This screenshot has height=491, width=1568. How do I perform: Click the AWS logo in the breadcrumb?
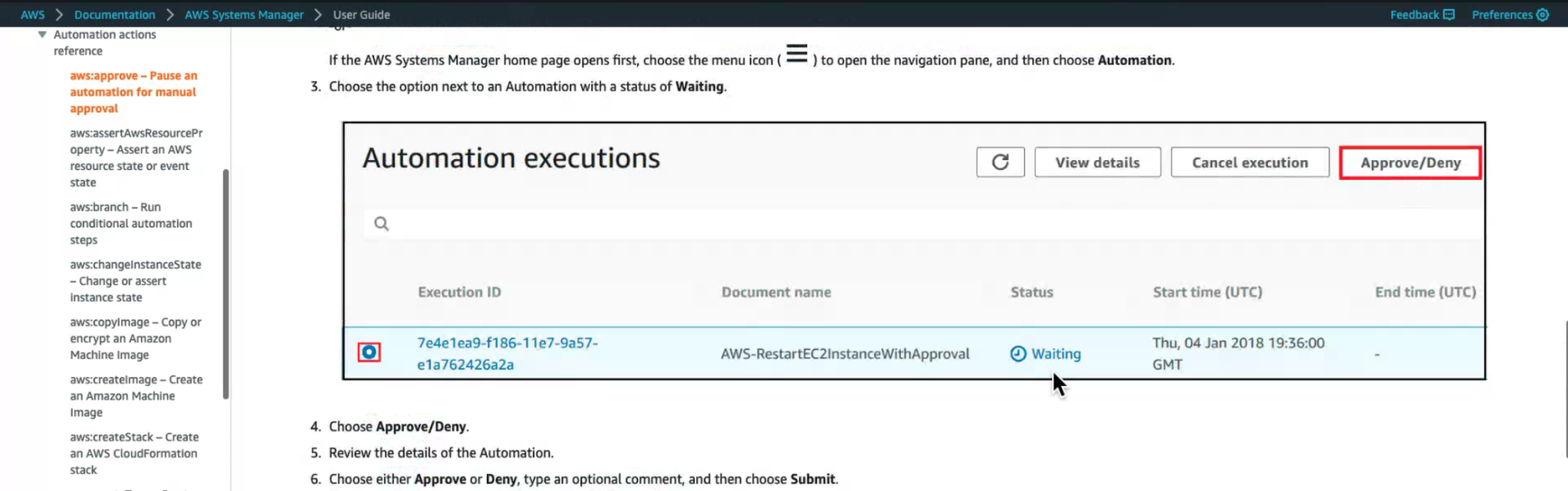tap(32, 14)
